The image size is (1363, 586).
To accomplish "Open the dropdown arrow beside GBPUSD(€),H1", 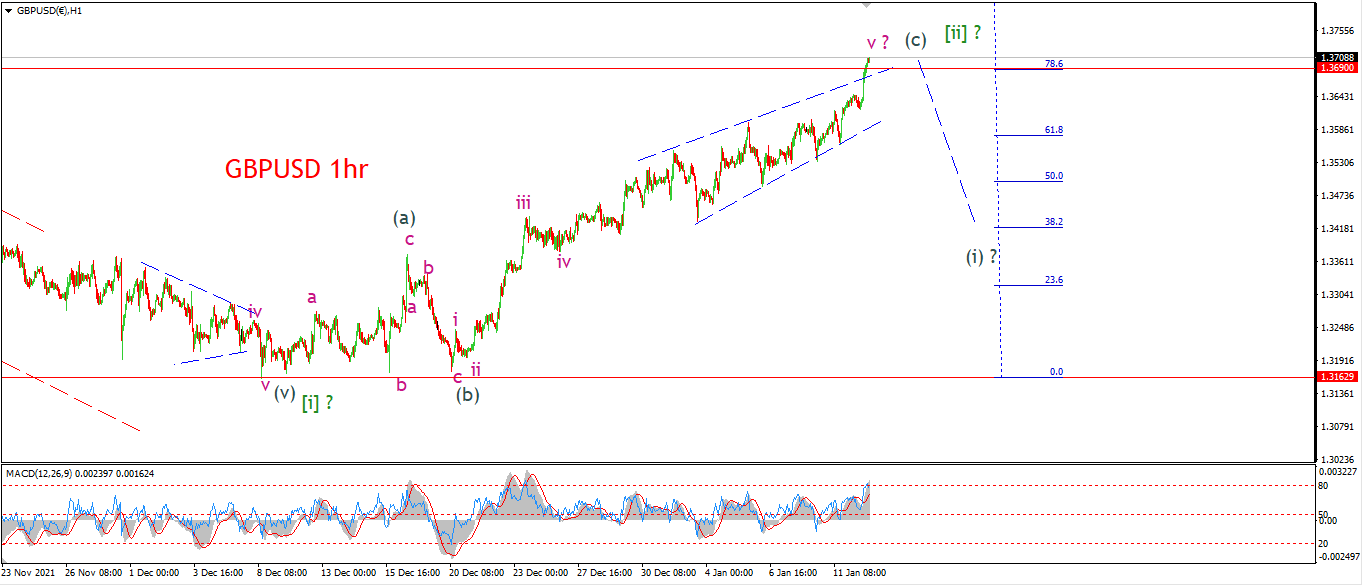I will click(x=8, y=8).
